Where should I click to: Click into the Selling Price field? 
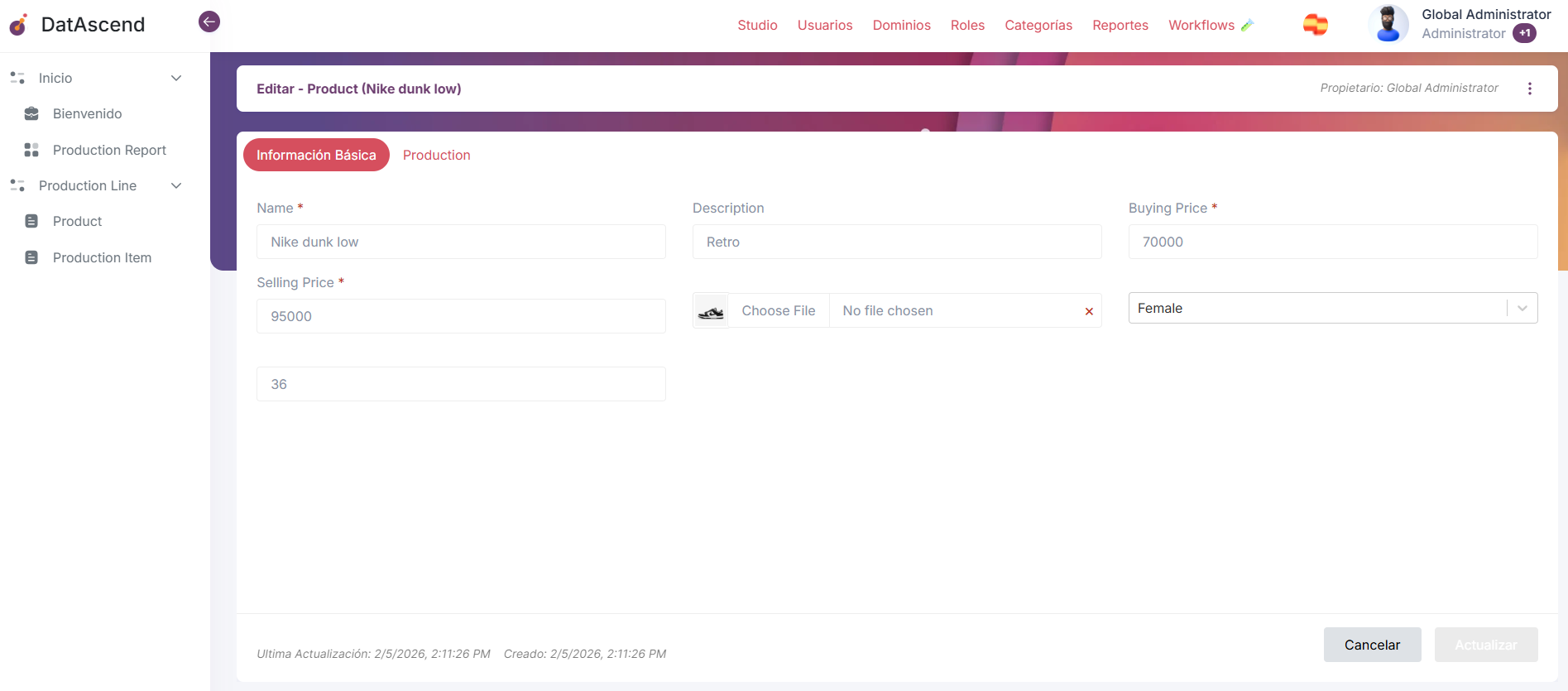tap(461, 316)
